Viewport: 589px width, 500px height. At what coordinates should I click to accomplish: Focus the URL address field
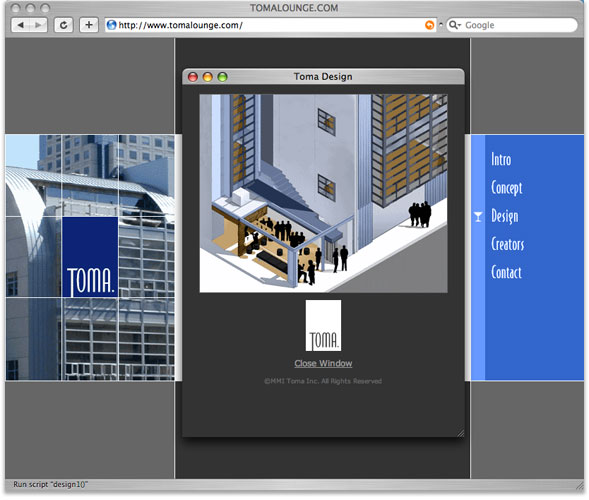tap(270, 25)
